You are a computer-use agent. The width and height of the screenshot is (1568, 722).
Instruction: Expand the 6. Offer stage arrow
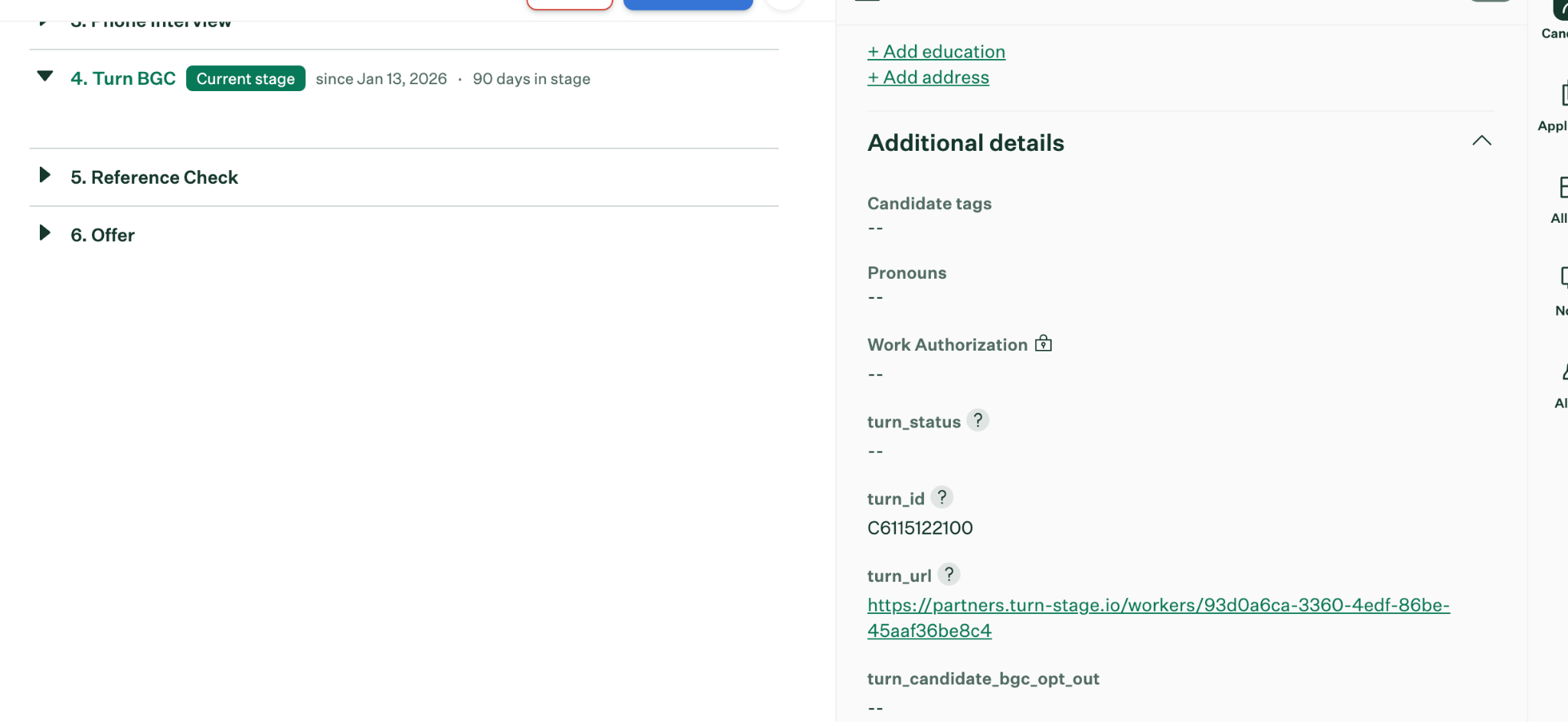(45, 233)
